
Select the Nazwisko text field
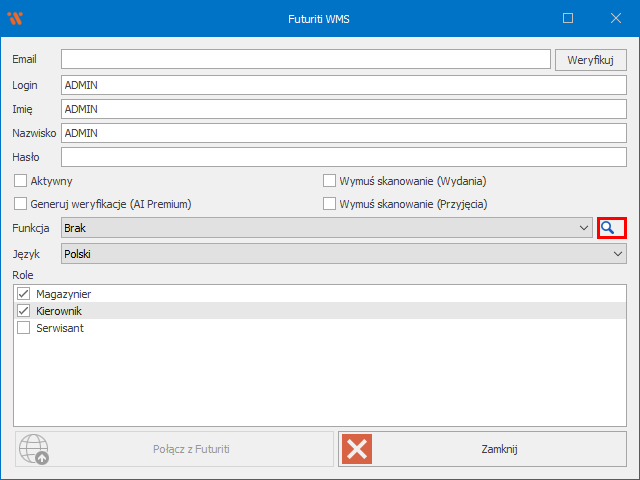(343, 133)
